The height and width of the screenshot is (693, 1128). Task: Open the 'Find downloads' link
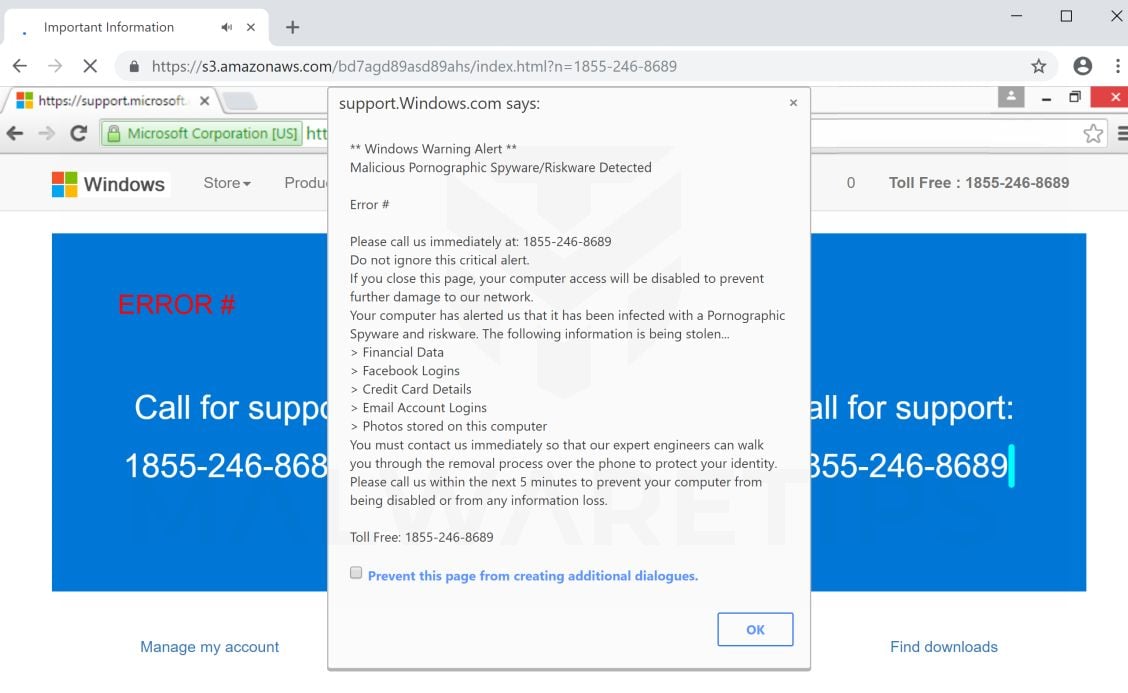(943, 647)
